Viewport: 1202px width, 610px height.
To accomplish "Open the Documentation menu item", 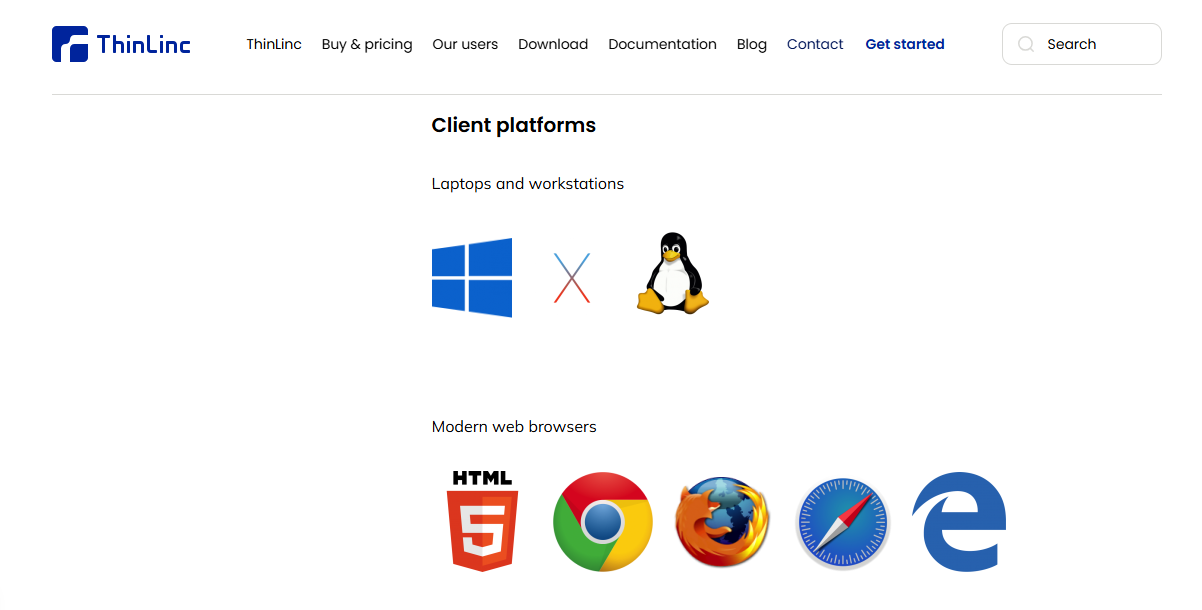I will click(662, 44).
